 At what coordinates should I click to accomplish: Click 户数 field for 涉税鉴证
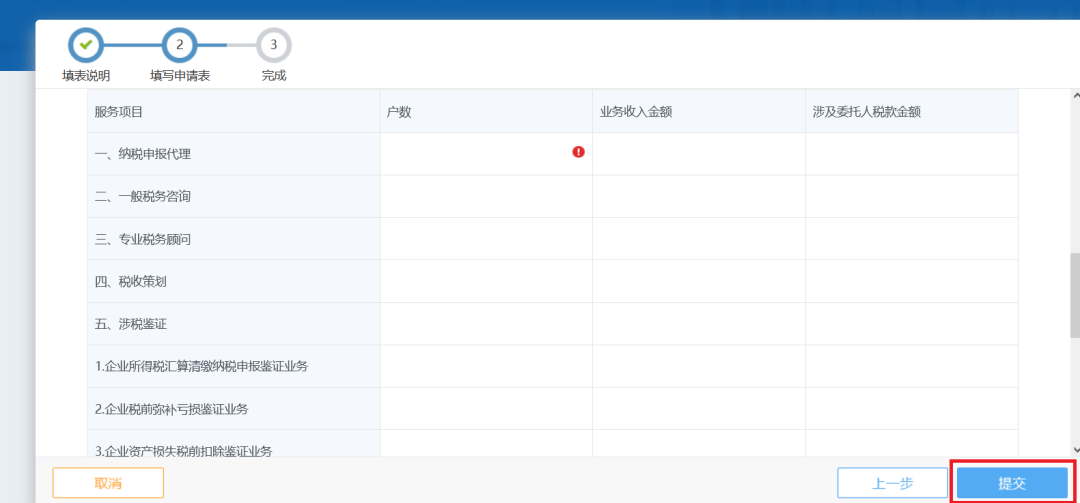click(x=486, y=324)
